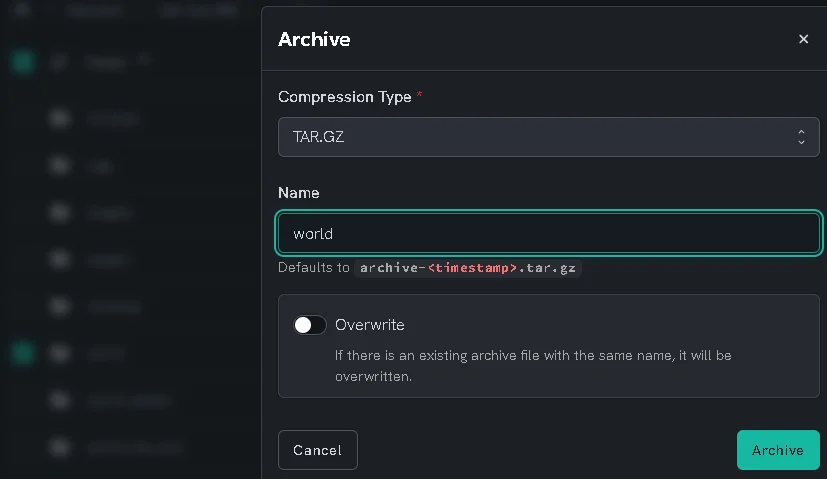The height and width of the screenshot is (479, 827).
Task: Click the Name field label
Action: pos(299,193)
